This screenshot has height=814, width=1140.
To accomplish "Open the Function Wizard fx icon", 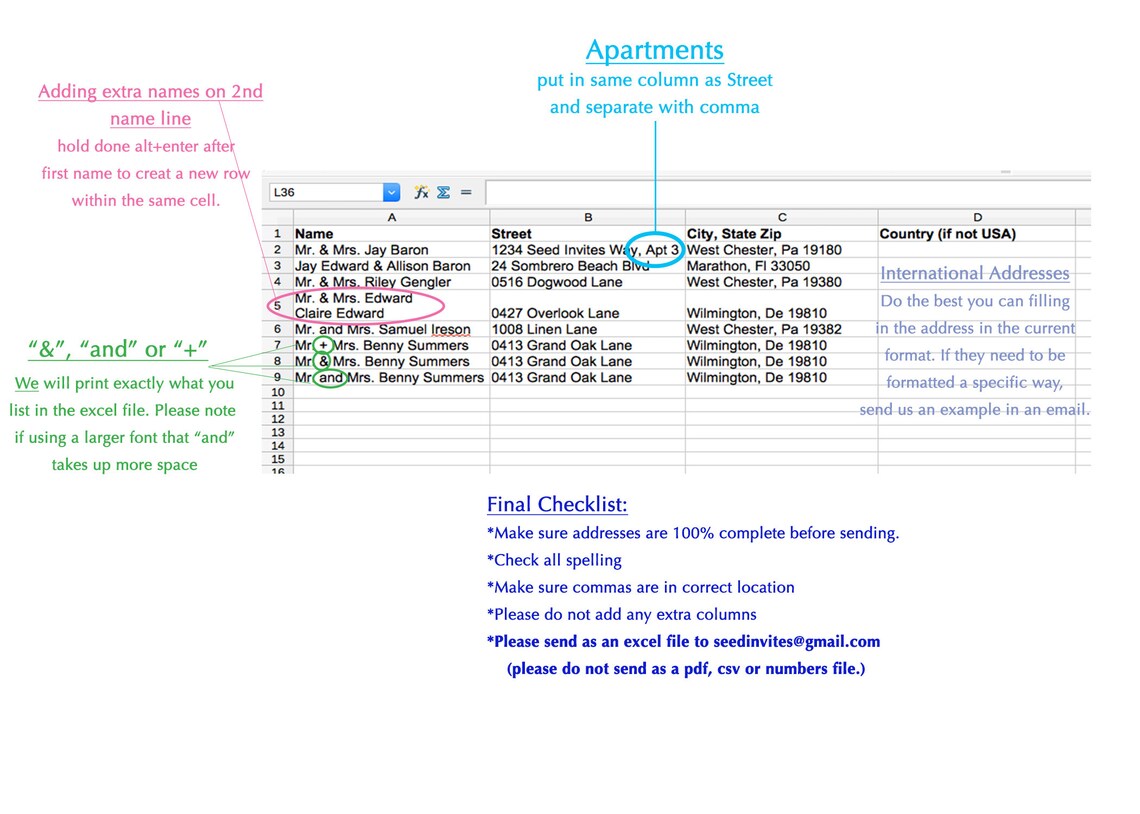I will click(x=421, y=193).
